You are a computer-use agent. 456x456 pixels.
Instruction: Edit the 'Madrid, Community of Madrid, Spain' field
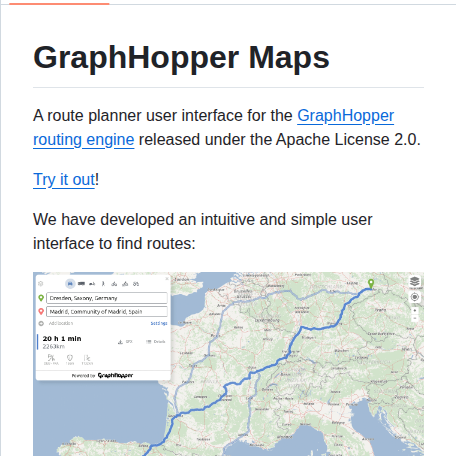(x=107, y=311)
